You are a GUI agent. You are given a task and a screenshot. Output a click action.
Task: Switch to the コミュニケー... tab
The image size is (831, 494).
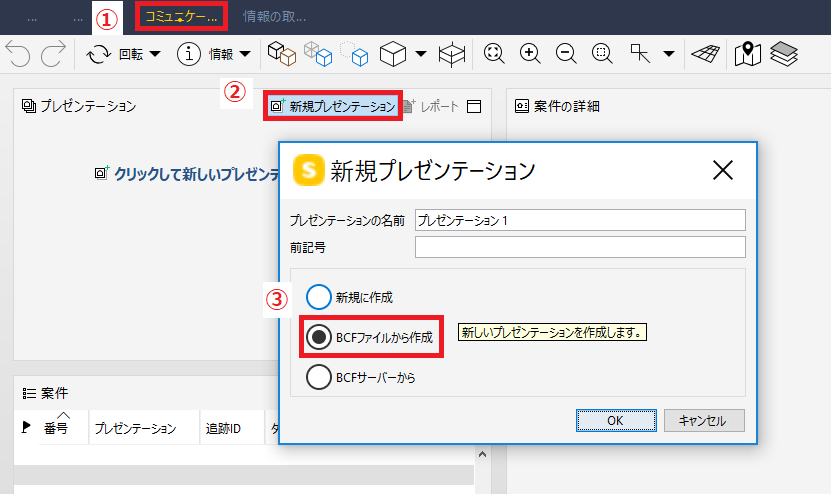(181, 16)
